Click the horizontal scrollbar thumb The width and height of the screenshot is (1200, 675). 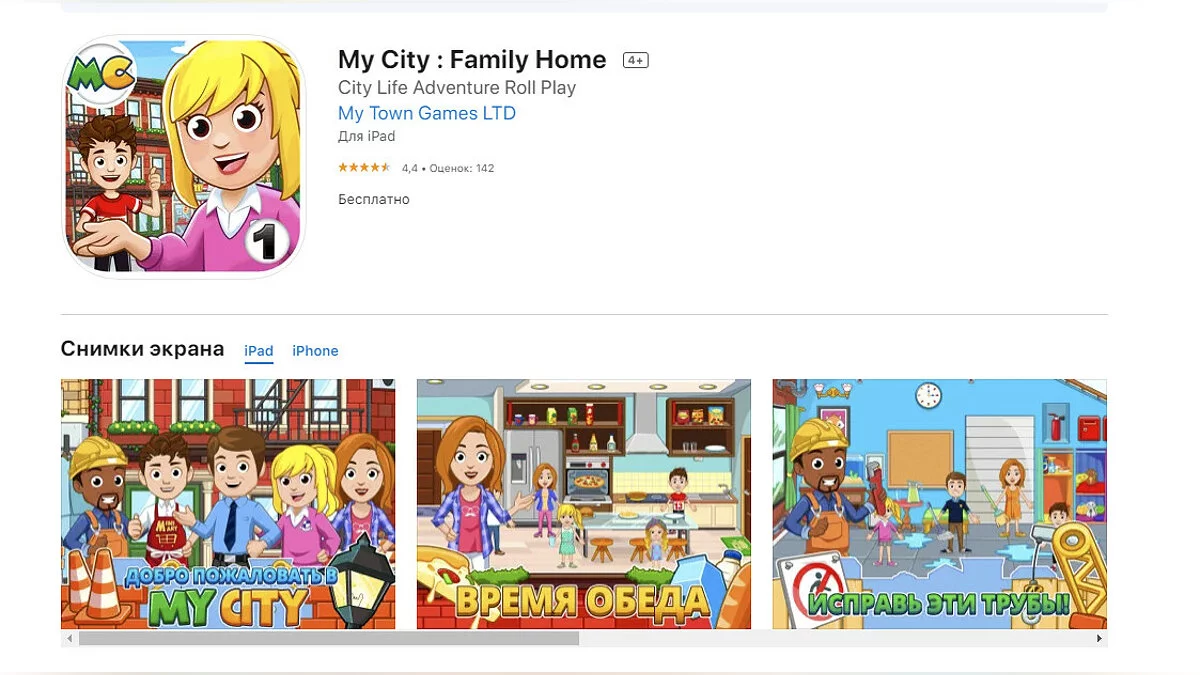[x=329, y=638]
